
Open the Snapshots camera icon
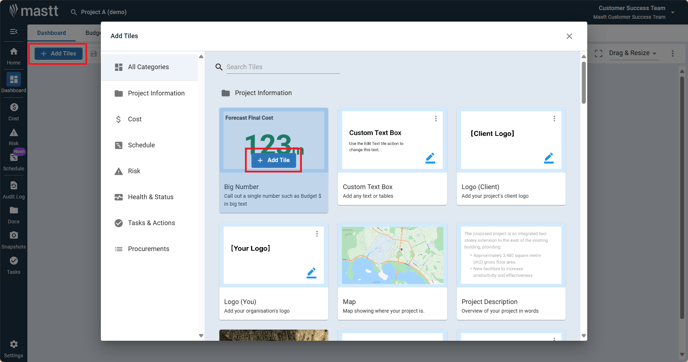tap(14, 236)
